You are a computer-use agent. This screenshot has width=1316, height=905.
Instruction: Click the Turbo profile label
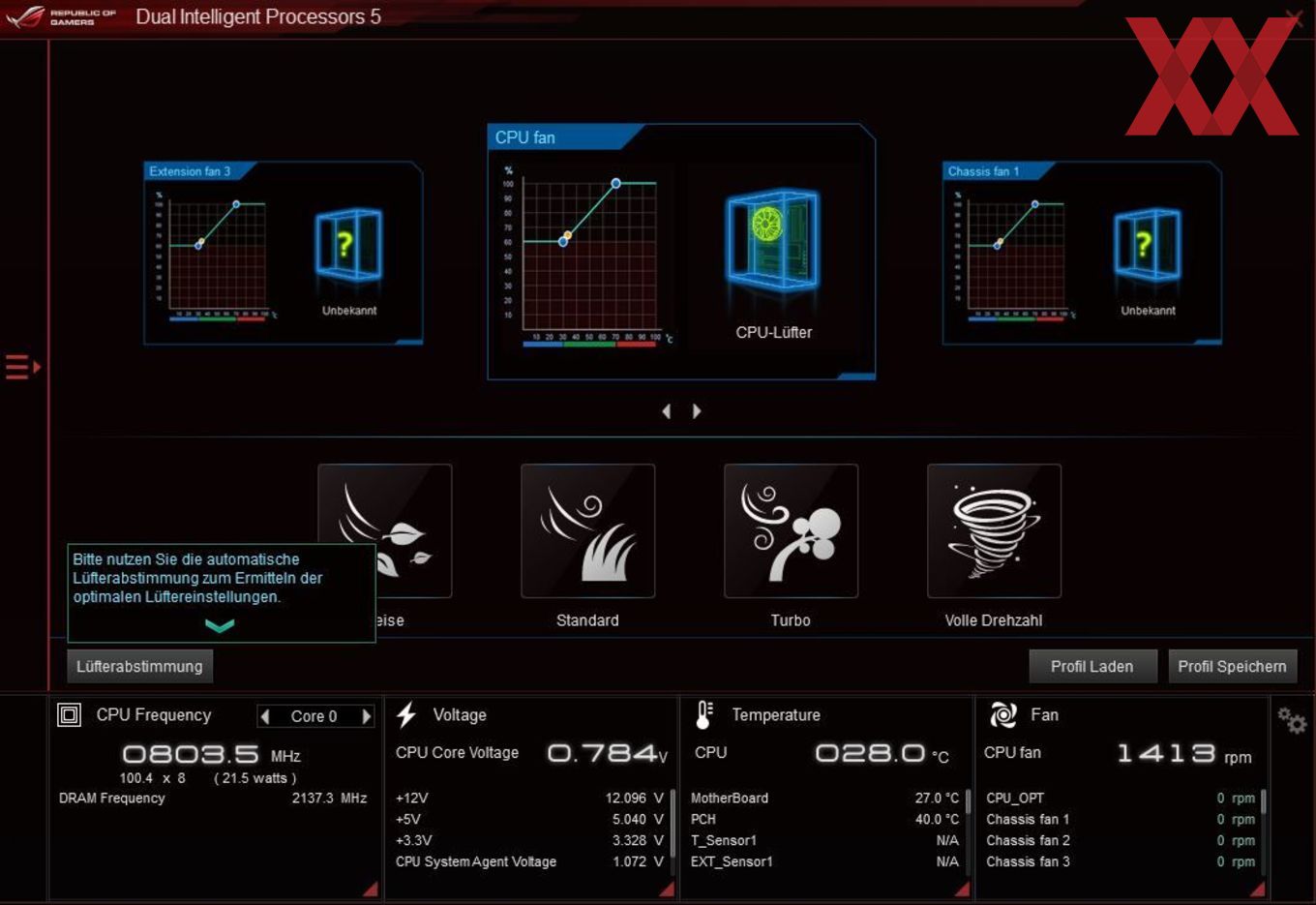[791, 620]
